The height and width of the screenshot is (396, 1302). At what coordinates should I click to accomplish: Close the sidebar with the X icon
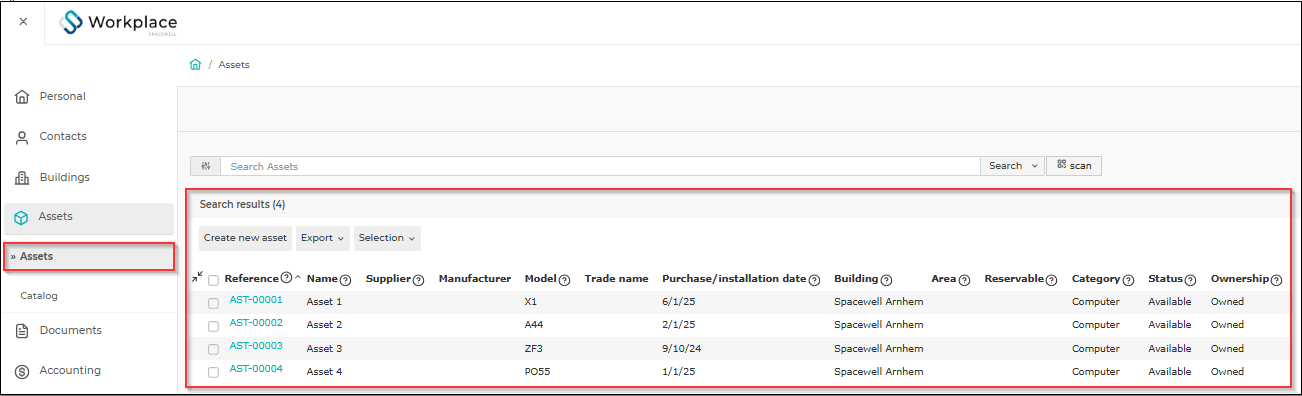point(23,22)
